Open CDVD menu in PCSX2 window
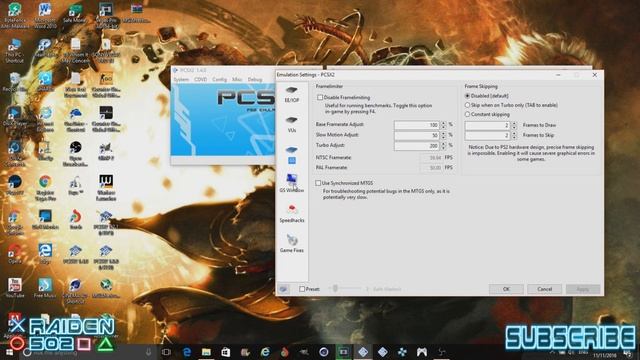640x360 pixels. click(x=200, y=80)
